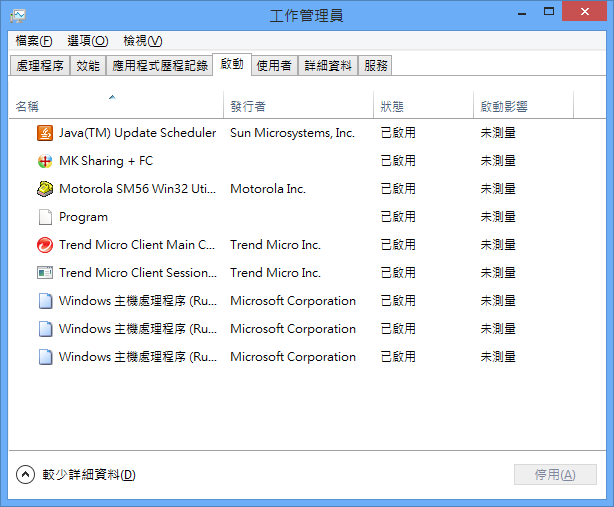Sort by the 發行者 column header
This screenshot has width=614, height=507.
(x=298, y=105)
